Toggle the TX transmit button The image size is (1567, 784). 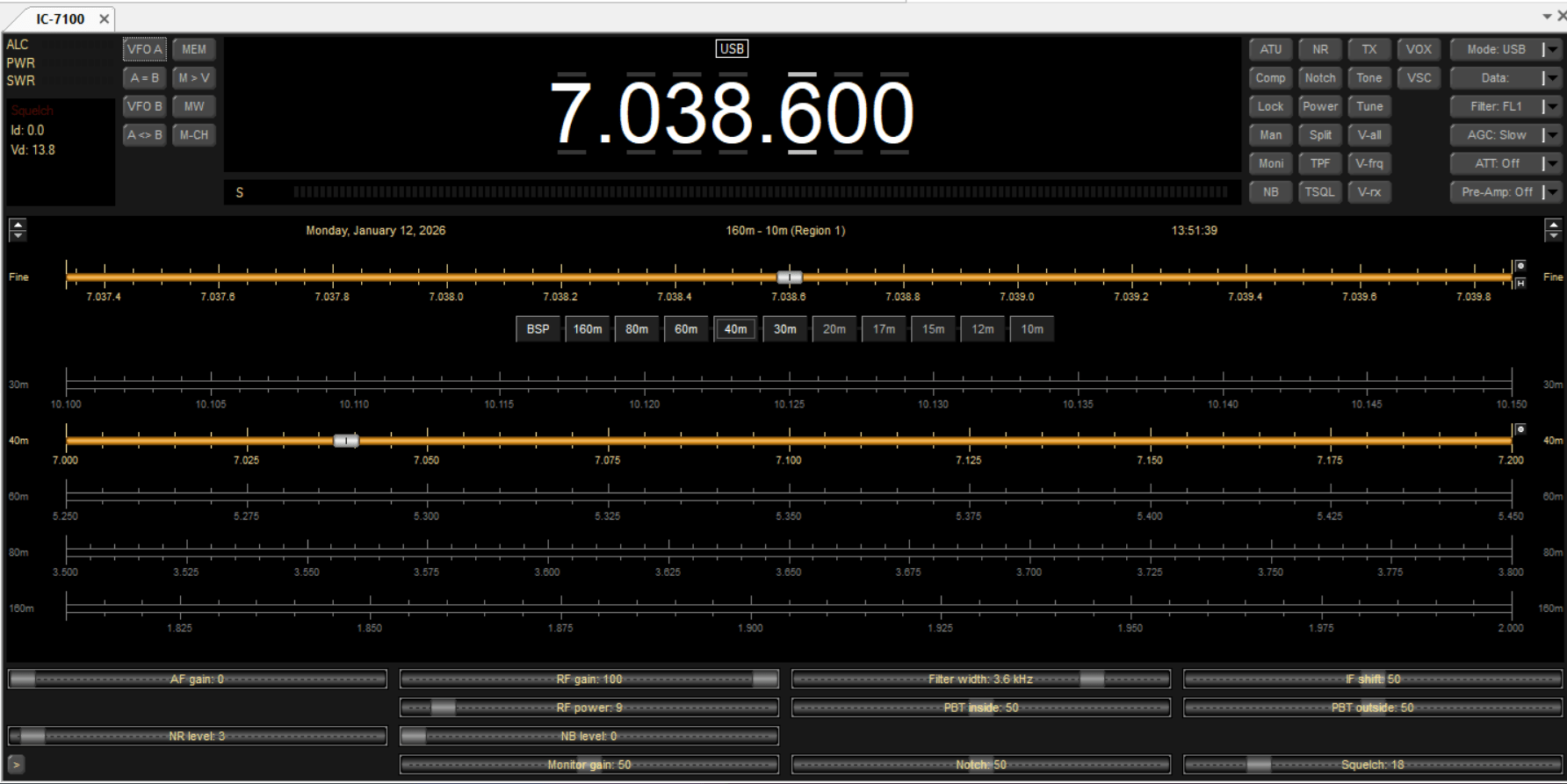[x=1369, y=50]
